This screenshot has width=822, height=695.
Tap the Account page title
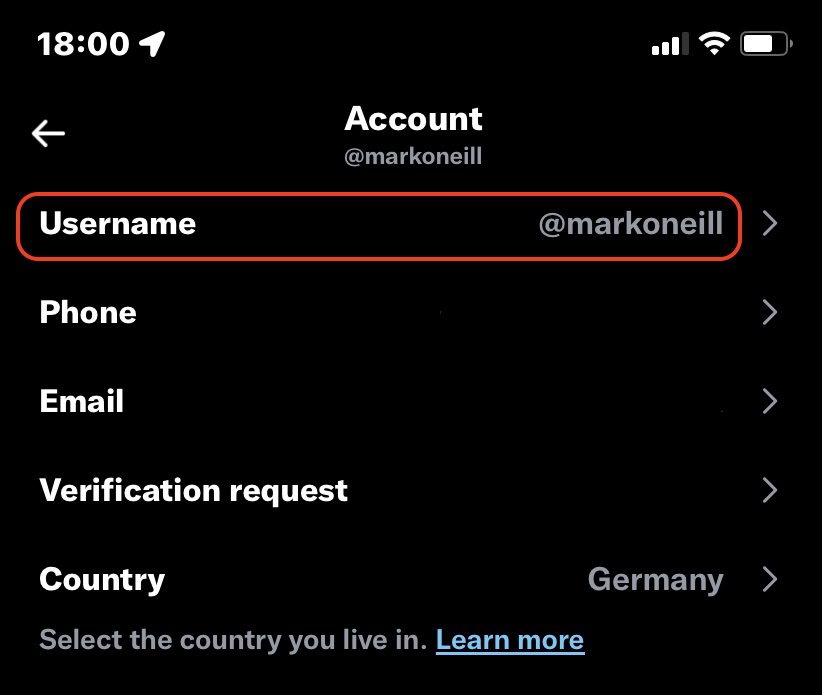(413, 119)
